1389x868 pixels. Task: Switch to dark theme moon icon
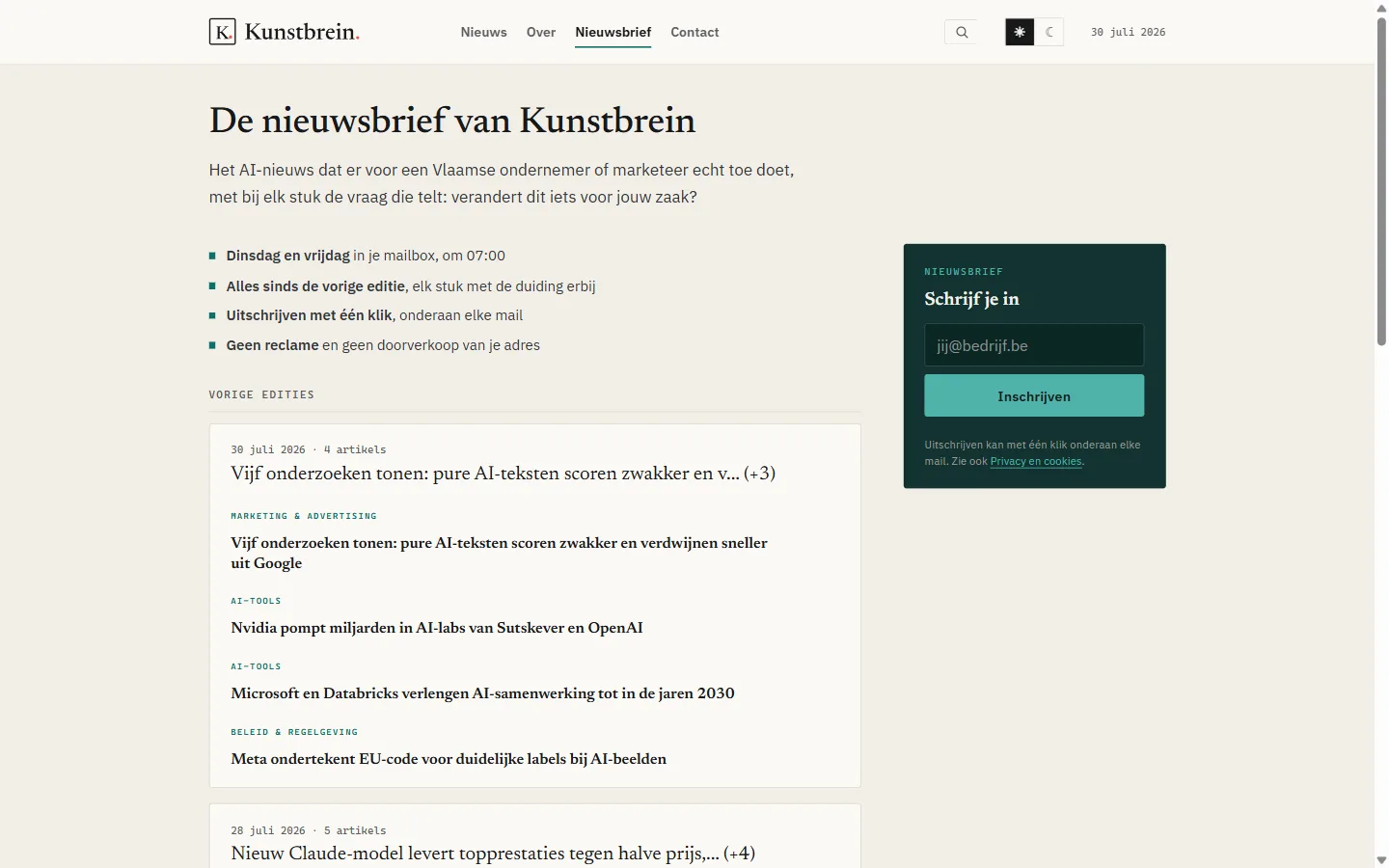pos(1049,32)
